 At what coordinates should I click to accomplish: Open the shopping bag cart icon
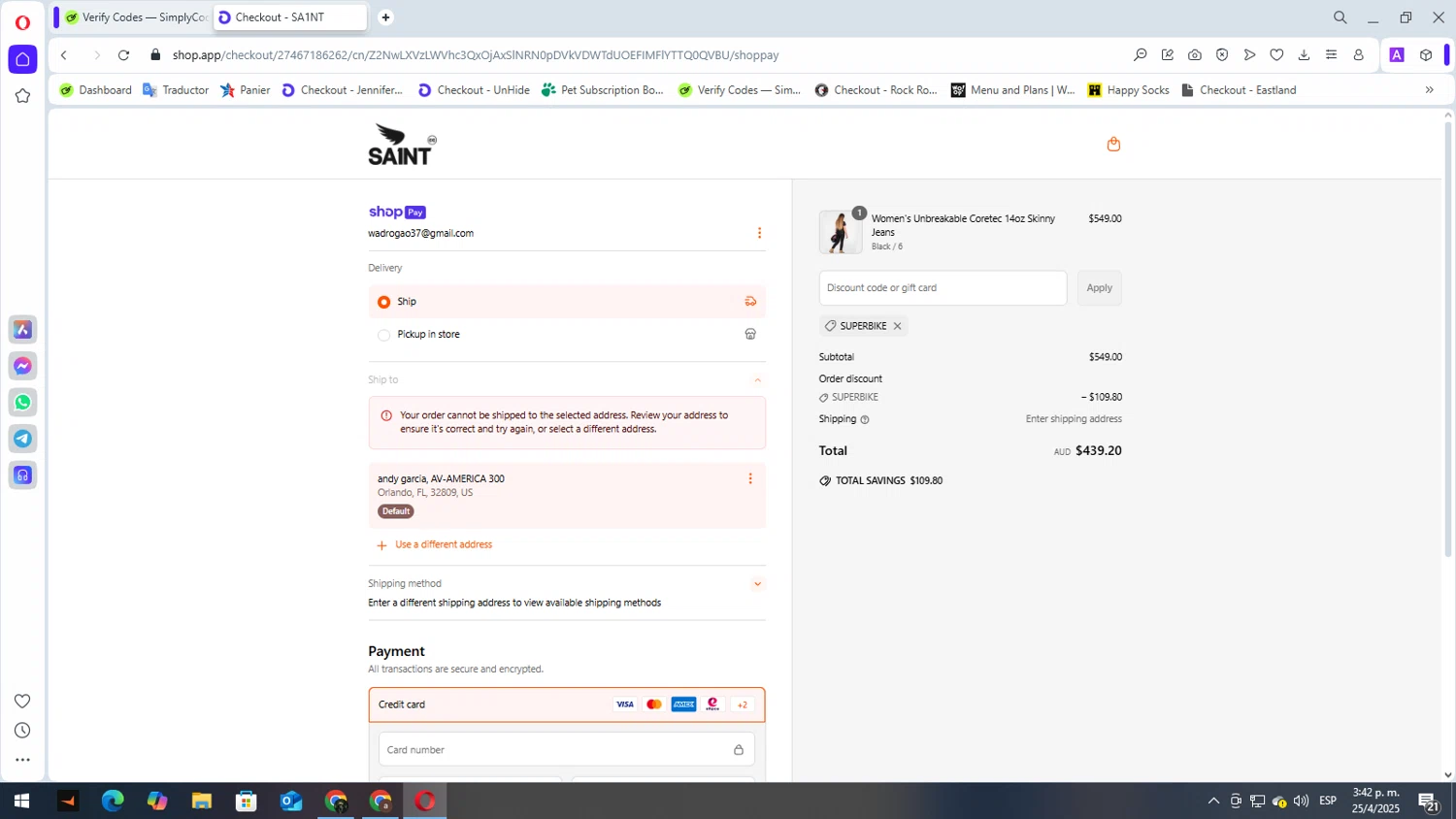pos(1113,144)
